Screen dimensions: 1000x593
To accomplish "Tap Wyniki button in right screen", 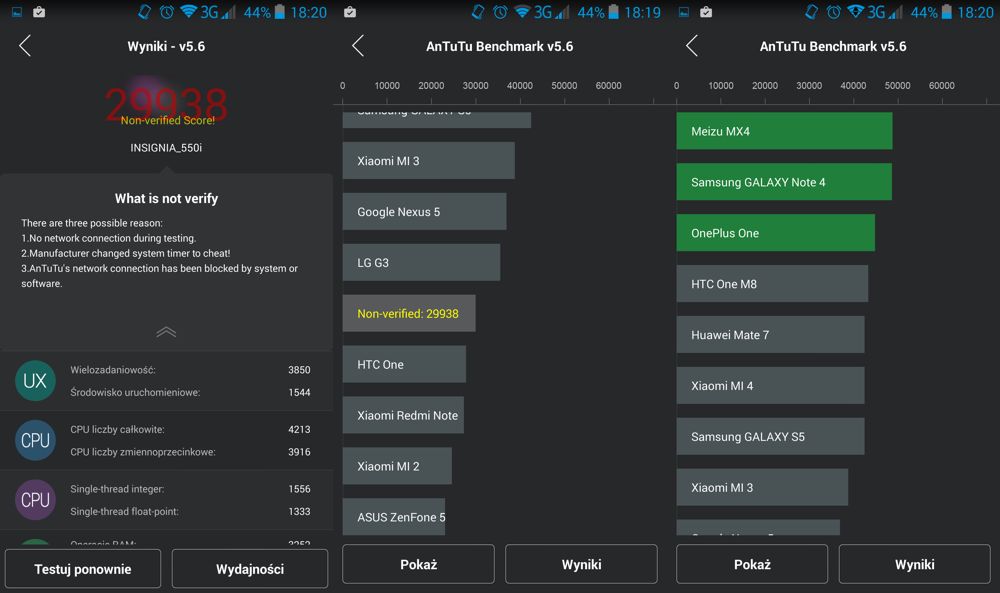I will tap(915, 564).
